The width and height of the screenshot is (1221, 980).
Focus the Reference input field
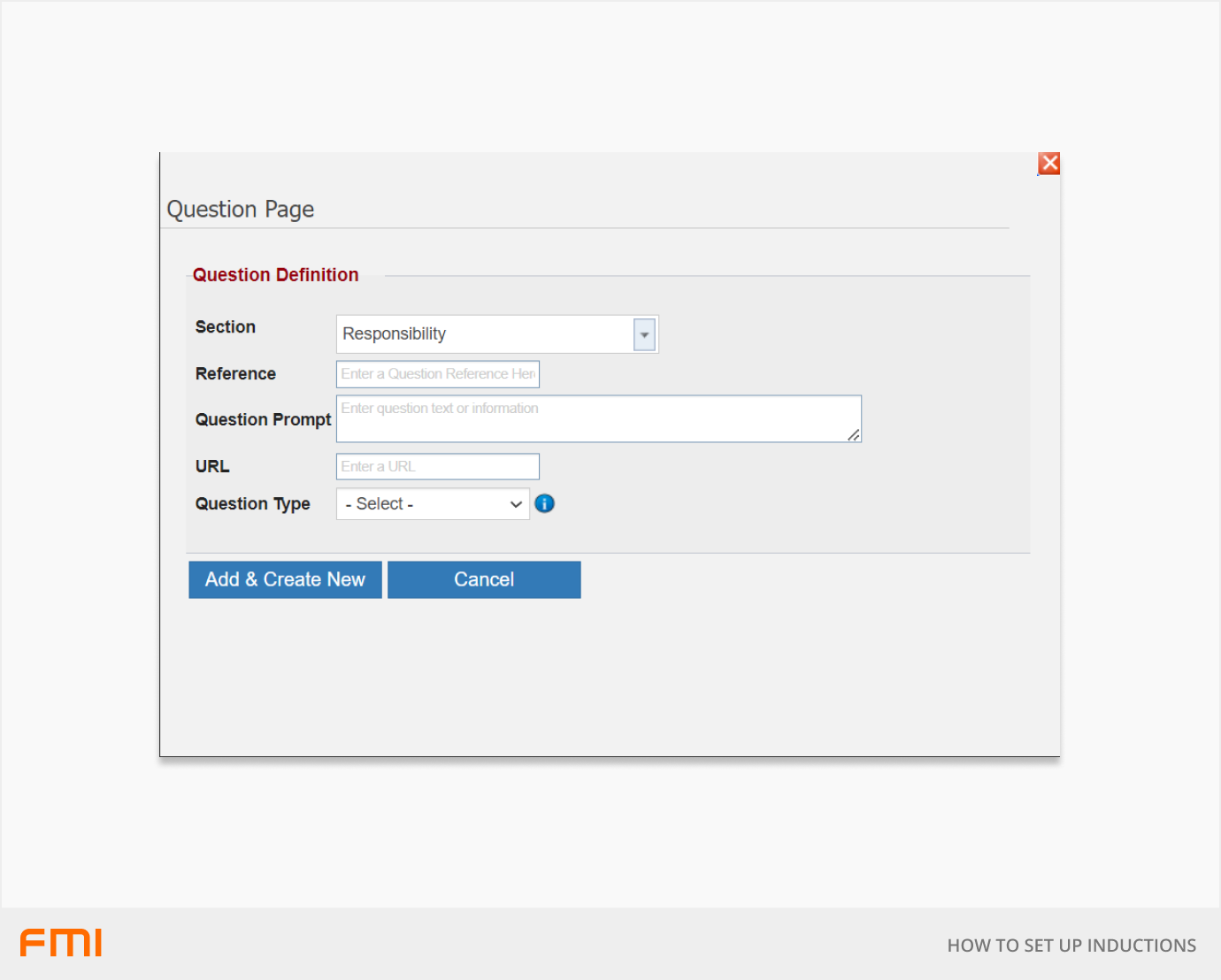(x=438, y=374)
